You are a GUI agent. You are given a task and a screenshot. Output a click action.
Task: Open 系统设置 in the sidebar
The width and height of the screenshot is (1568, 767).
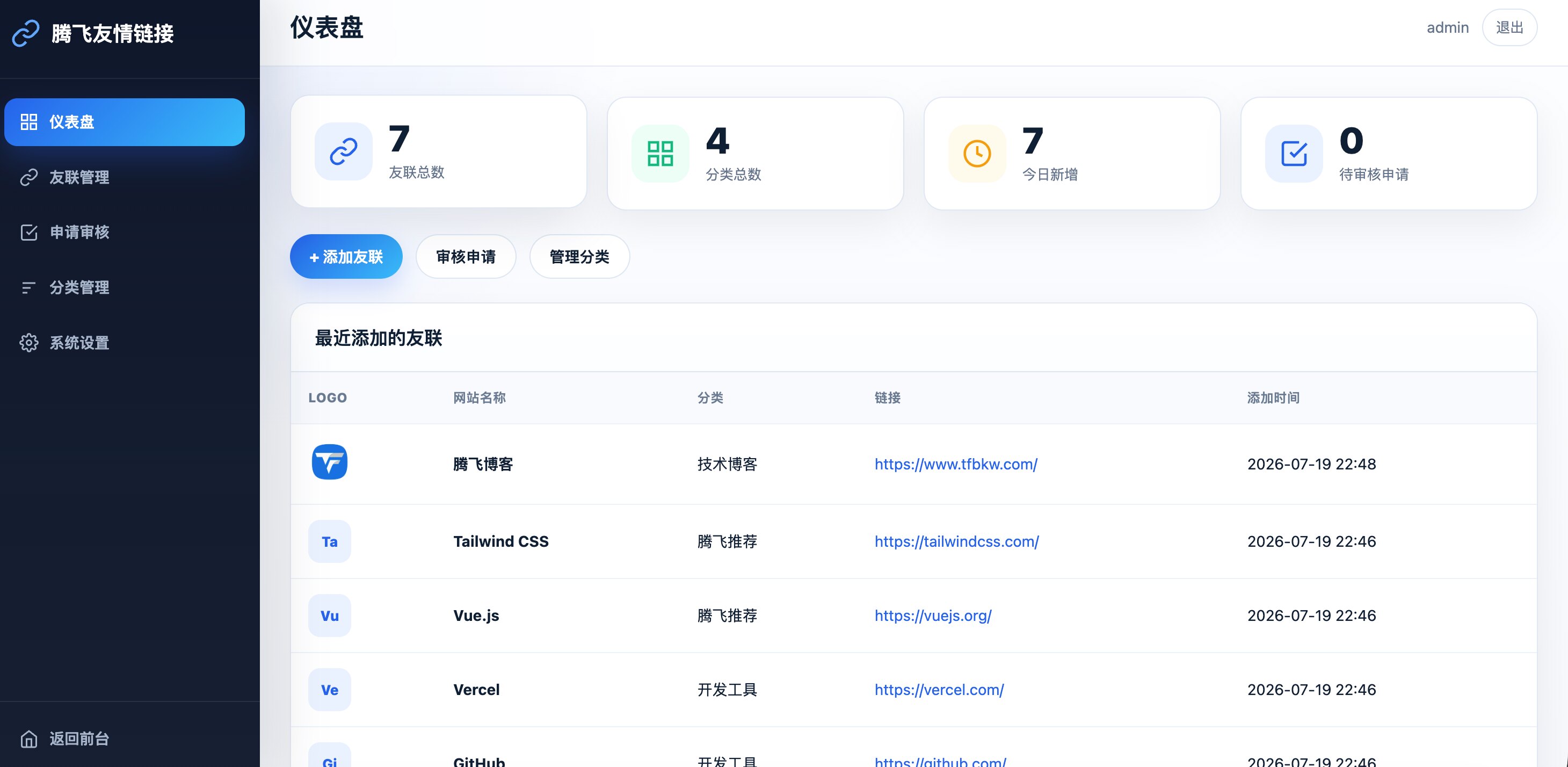[124, 343]
